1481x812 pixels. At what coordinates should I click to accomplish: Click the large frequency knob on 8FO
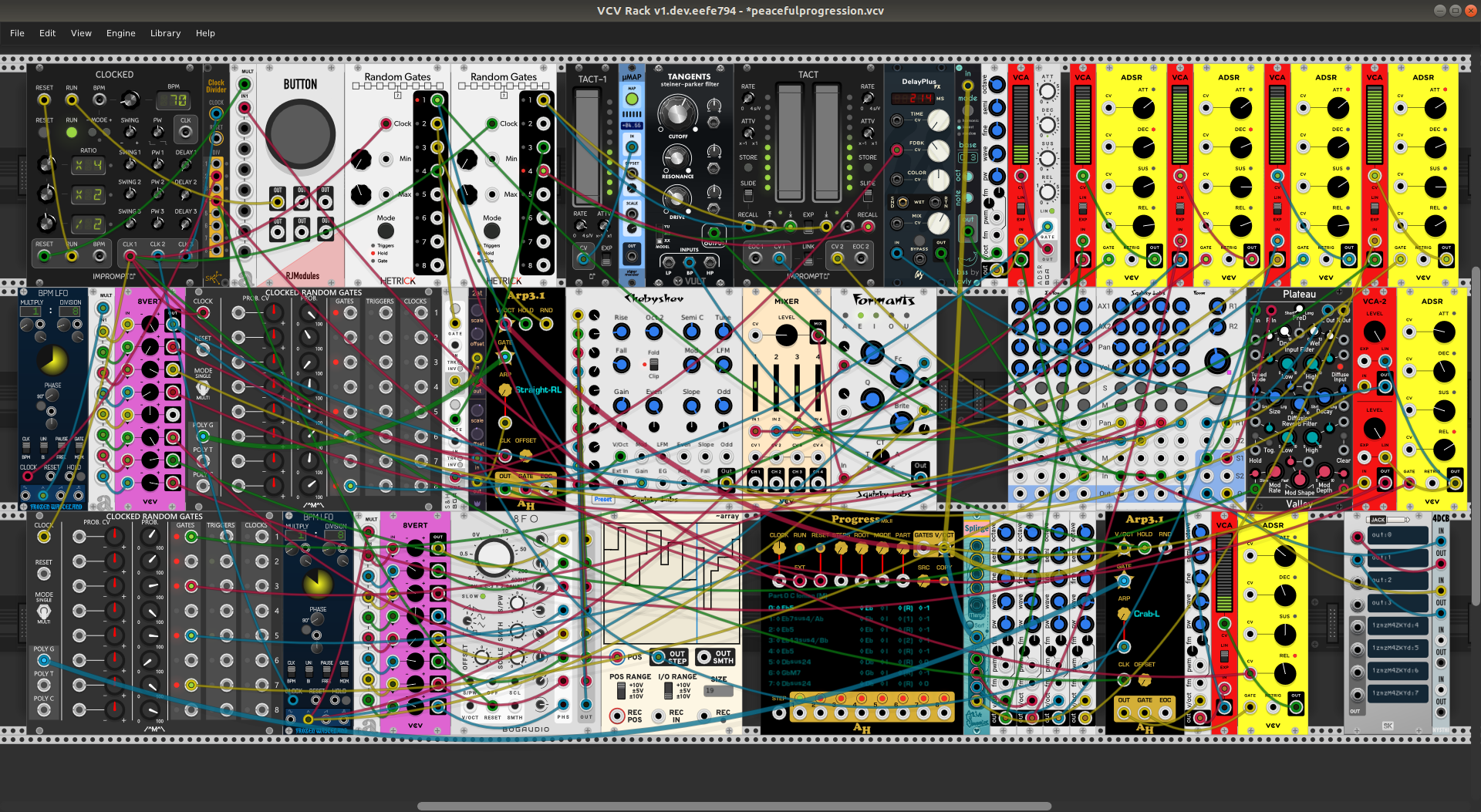[494, 557]
